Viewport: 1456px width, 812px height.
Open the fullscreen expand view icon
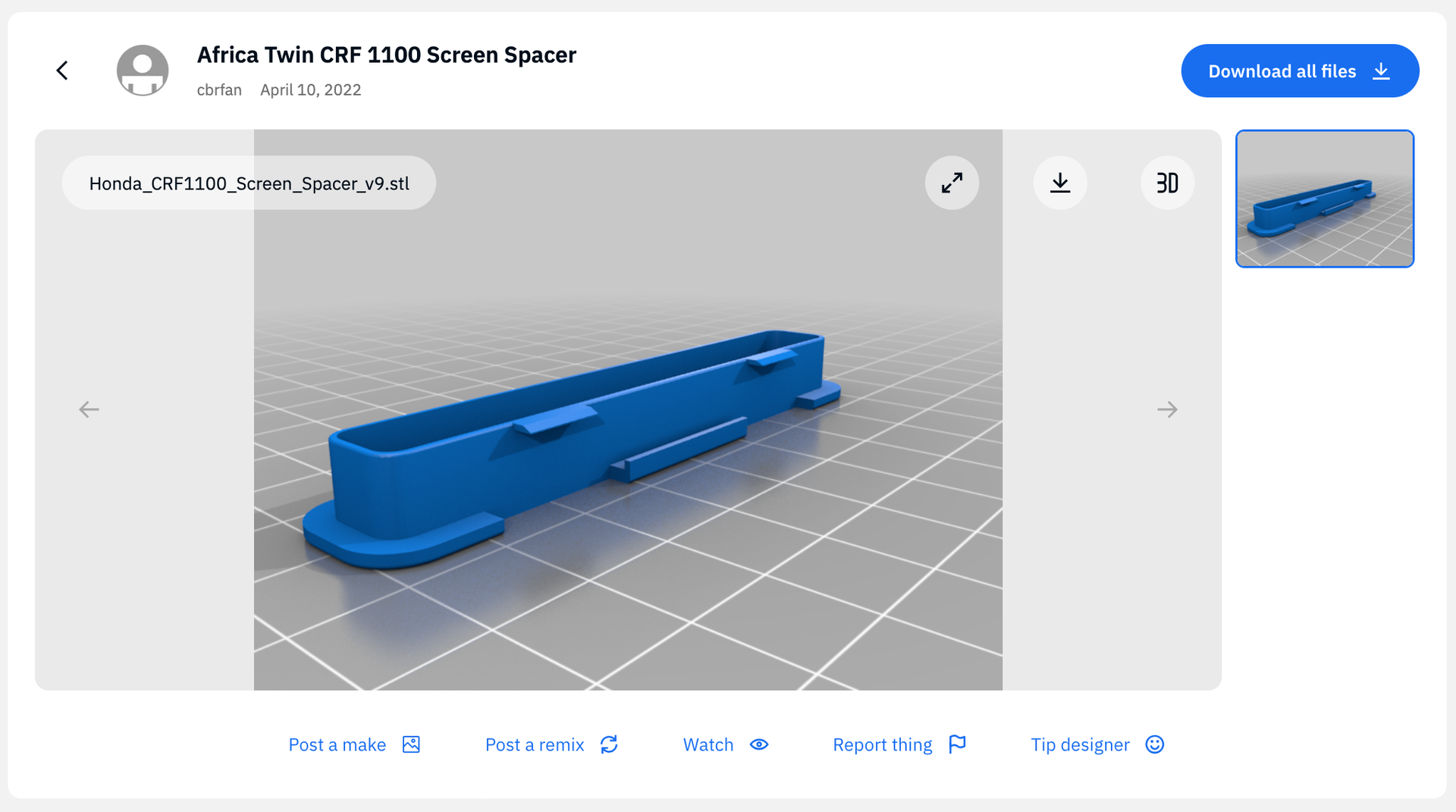[952, 183]
